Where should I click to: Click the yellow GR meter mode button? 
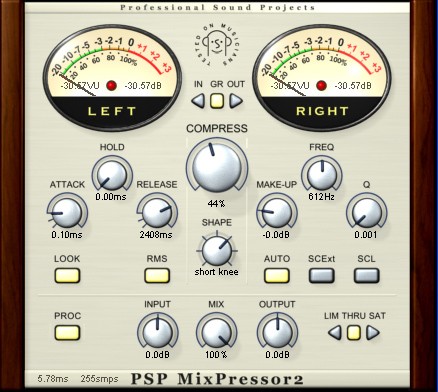(x=217, y=101)
